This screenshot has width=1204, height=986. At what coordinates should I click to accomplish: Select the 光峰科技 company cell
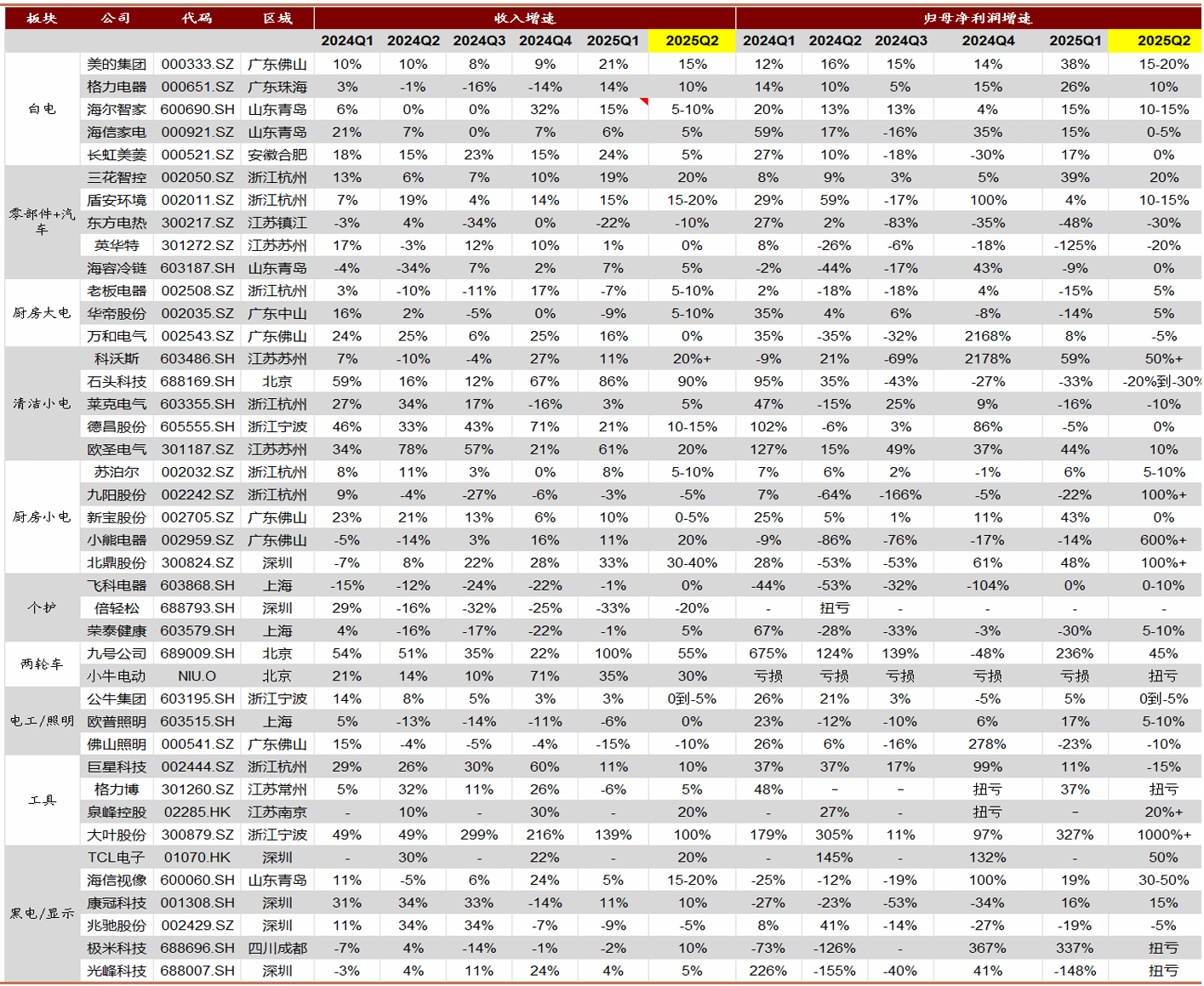(x=117, y=971)
